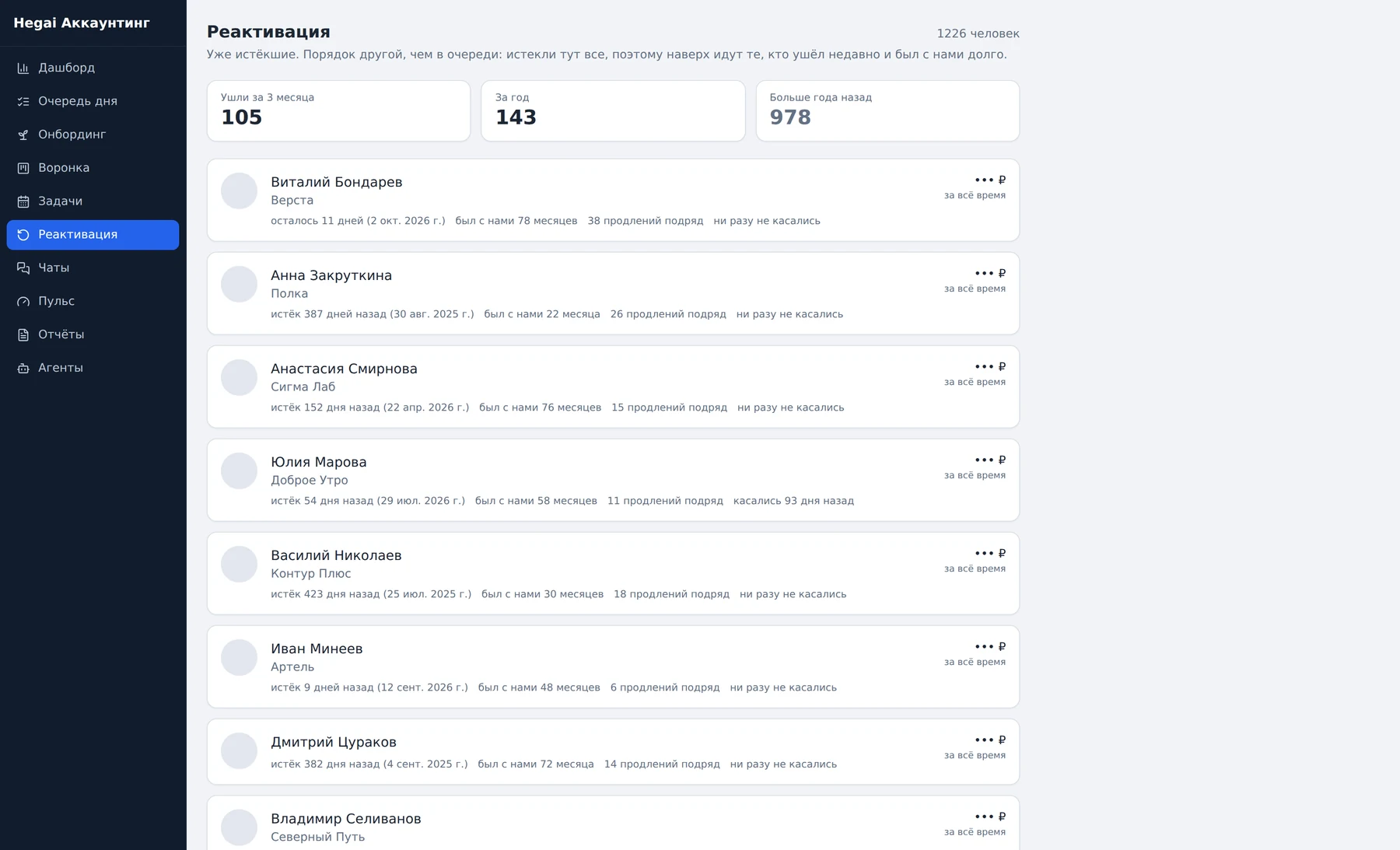Click revenue amount for Василий Николаев

coord(990,554)
